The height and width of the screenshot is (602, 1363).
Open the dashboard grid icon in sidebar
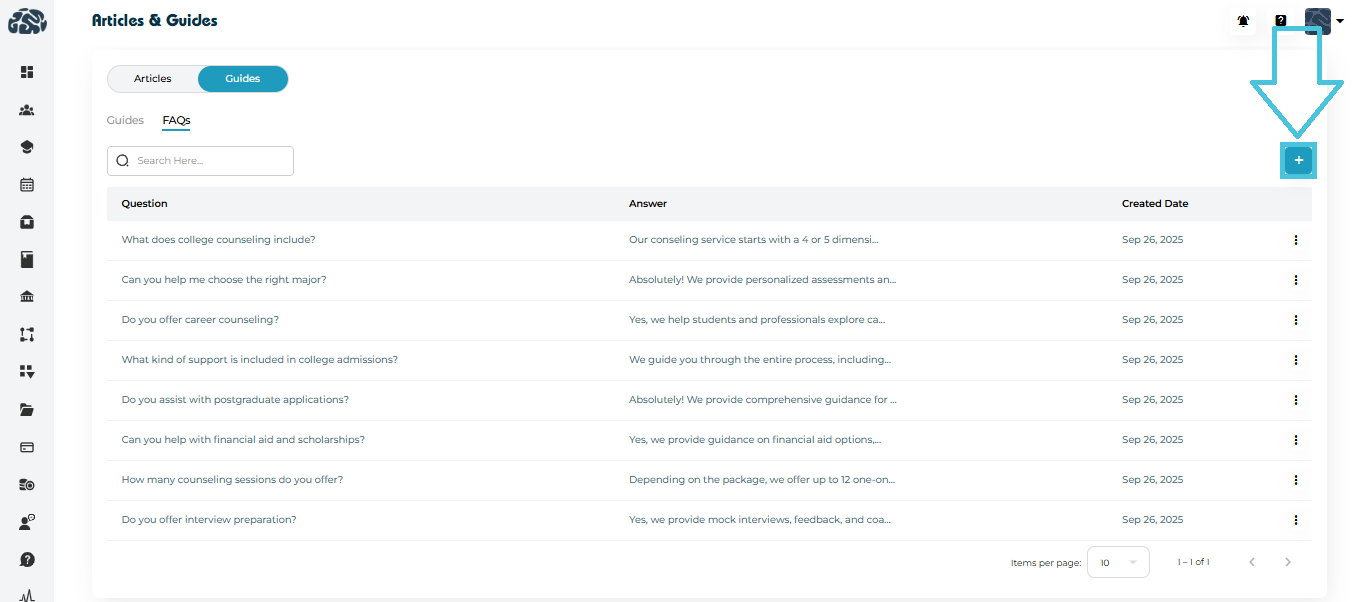click(27, 72)
